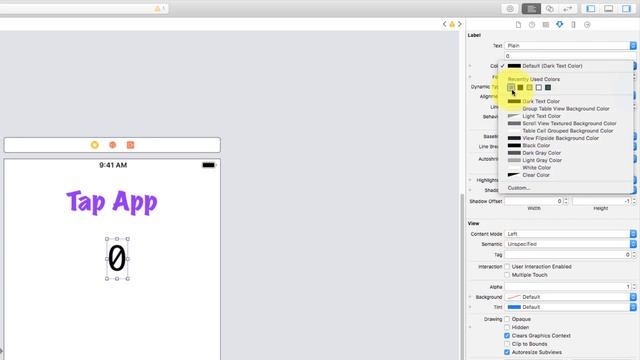Image resolution: width=640 pixels, height=360 pixels.
Task: Open the File inspector tab
Action: pyautogui.click(x=518, y=25)
